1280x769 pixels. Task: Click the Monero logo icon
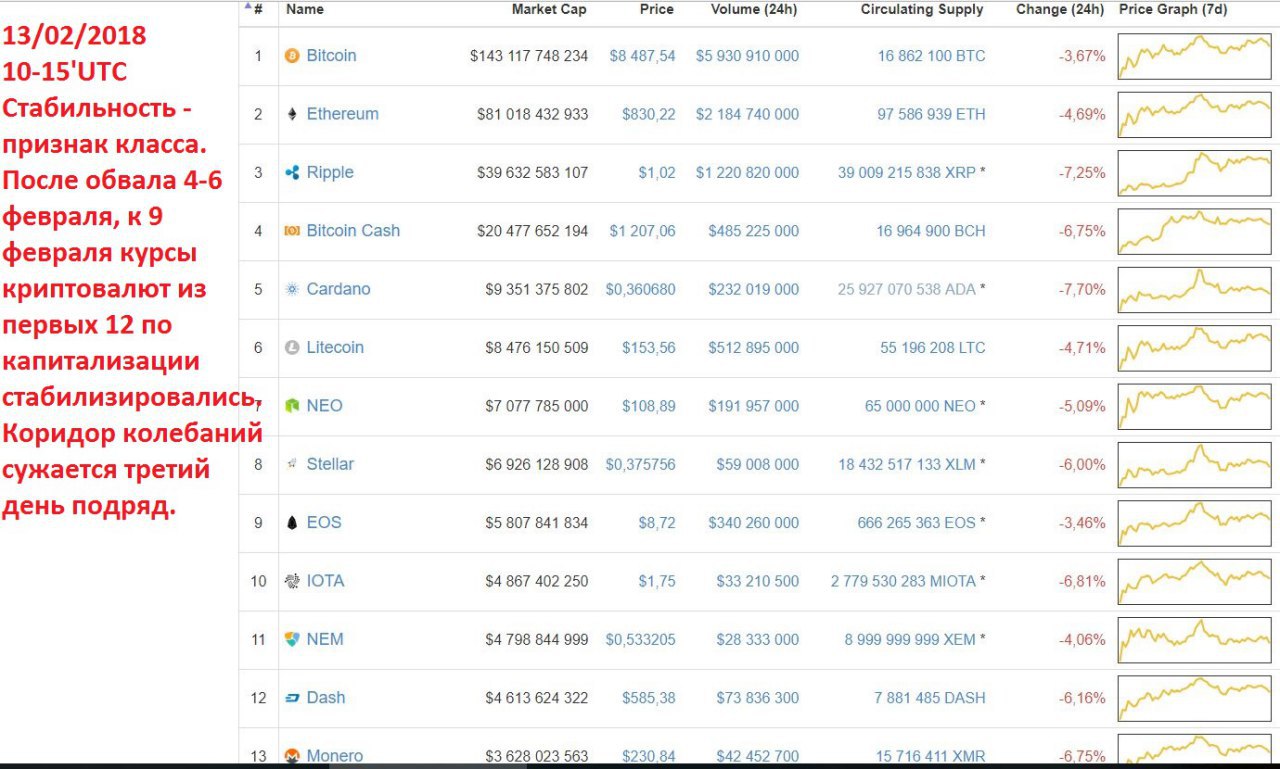click(x=292, y=756)
